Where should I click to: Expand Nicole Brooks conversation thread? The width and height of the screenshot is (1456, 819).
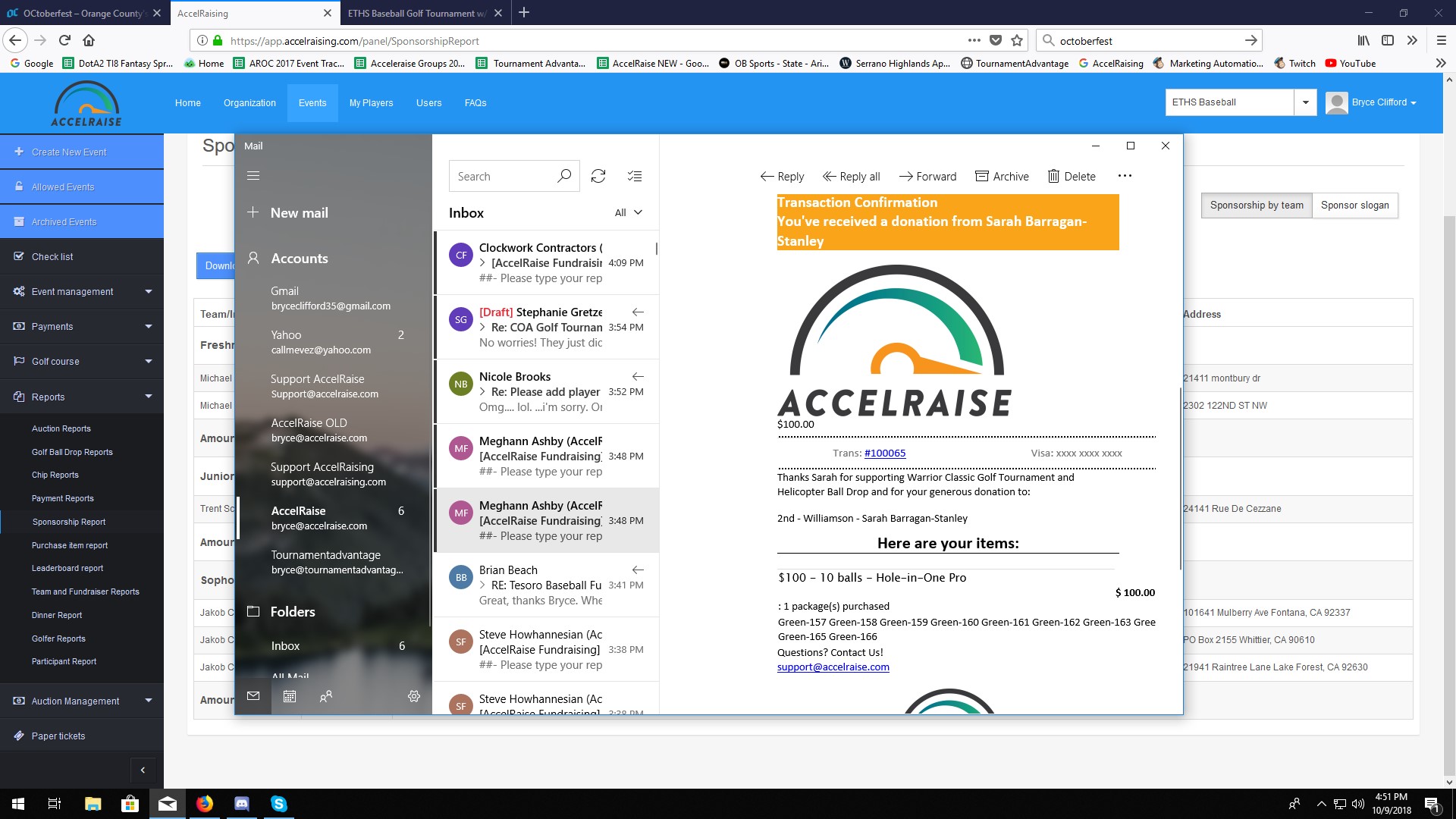coord(482,391)
